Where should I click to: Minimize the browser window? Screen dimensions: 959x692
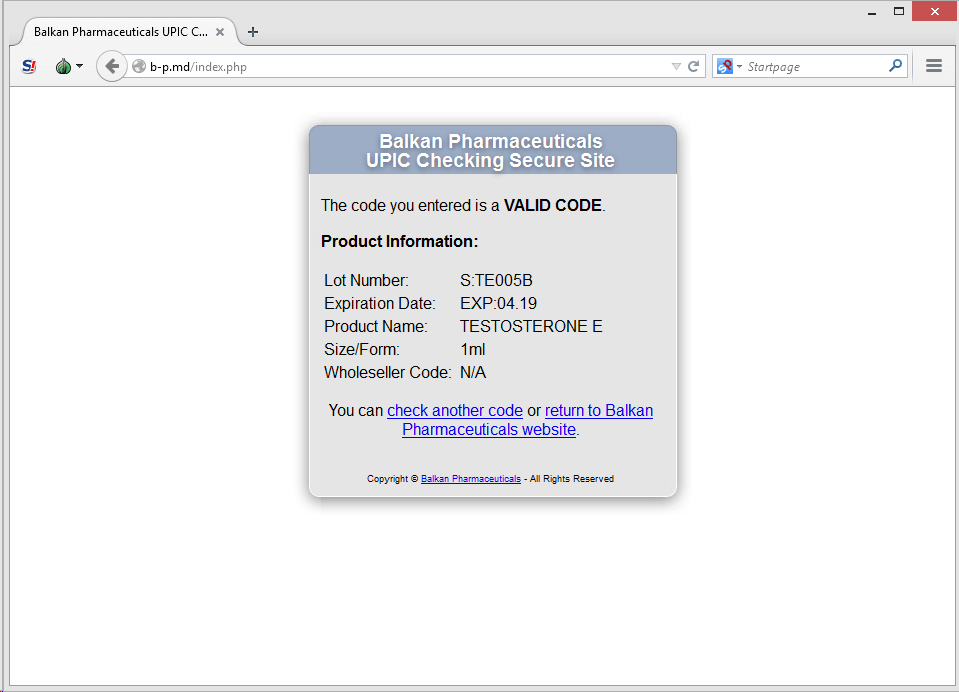[x=872, y=12]
